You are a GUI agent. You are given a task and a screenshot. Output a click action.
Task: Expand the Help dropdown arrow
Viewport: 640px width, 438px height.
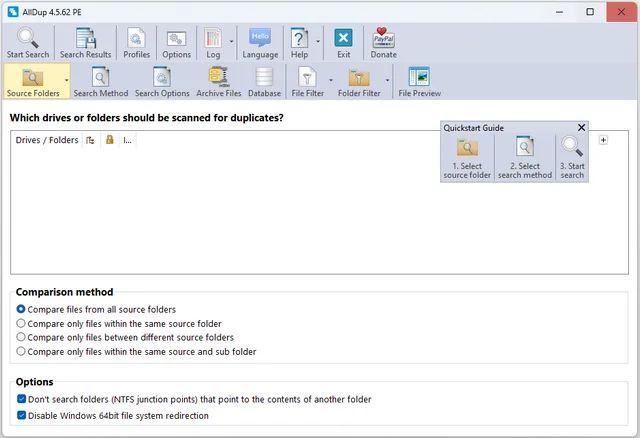318,42
